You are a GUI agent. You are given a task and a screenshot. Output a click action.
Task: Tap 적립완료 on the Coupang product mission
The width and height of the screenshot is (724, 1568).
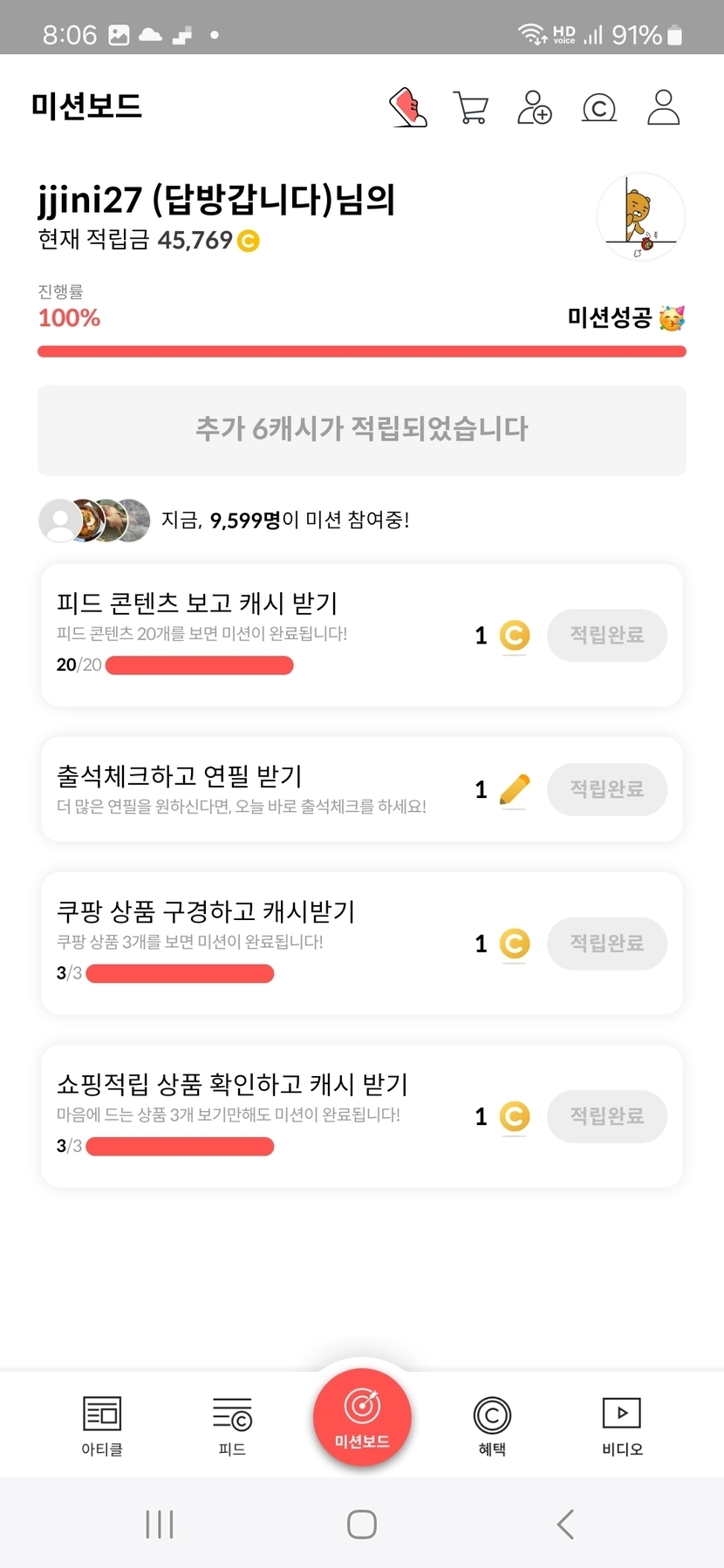pyautogui.click(x=607, y=944)
